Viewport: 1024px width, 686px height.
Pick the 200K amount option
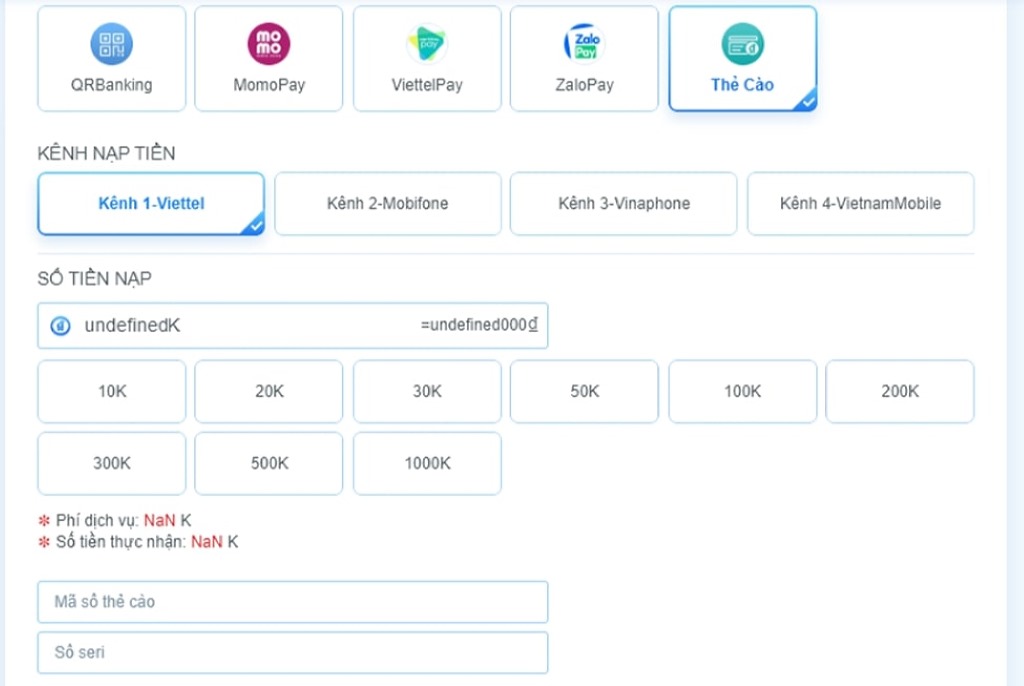(900, 392)
